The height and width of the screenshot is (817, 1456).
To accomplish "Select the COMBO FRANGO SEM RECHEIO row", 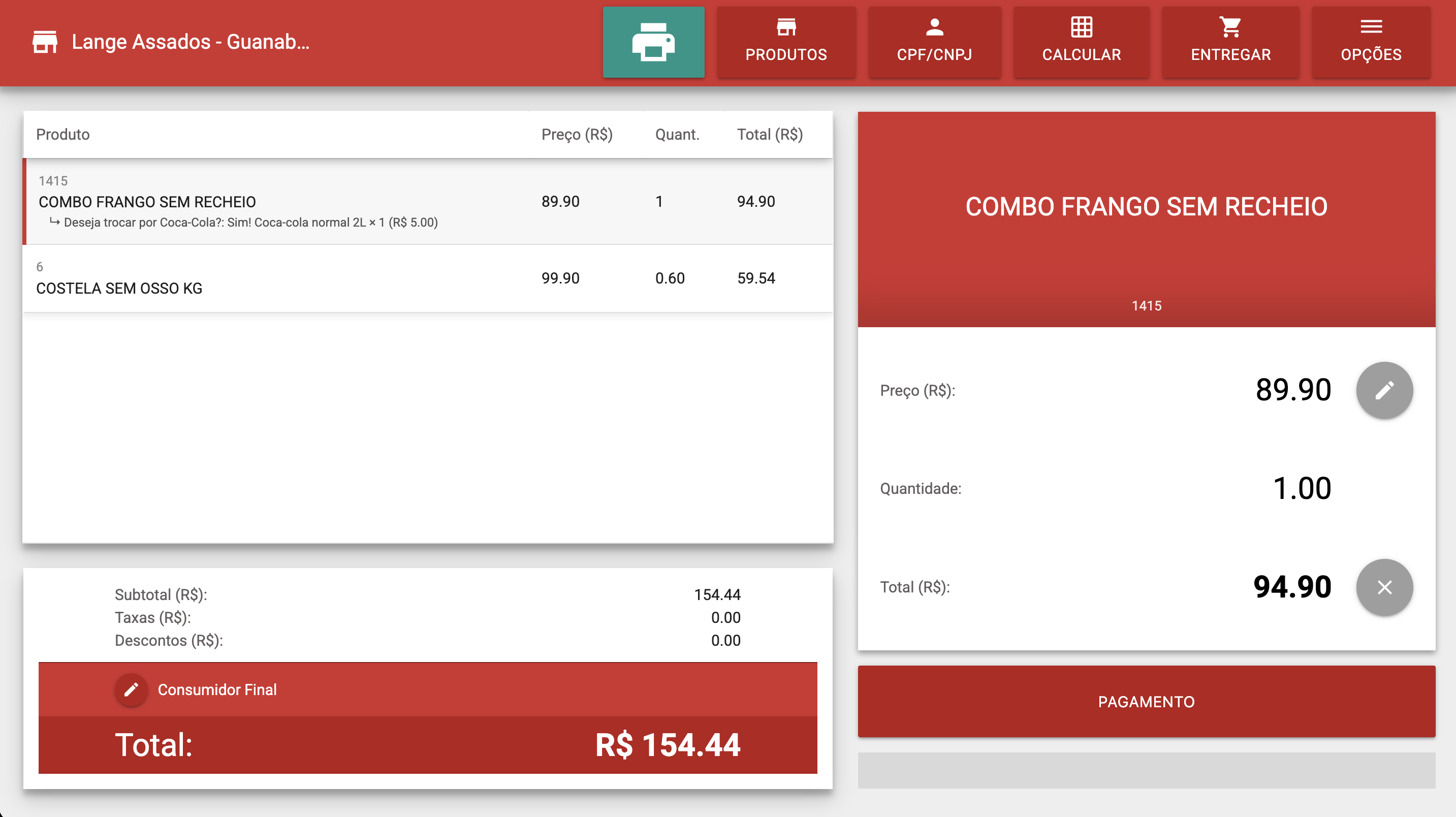I will [x=282, y=201].
